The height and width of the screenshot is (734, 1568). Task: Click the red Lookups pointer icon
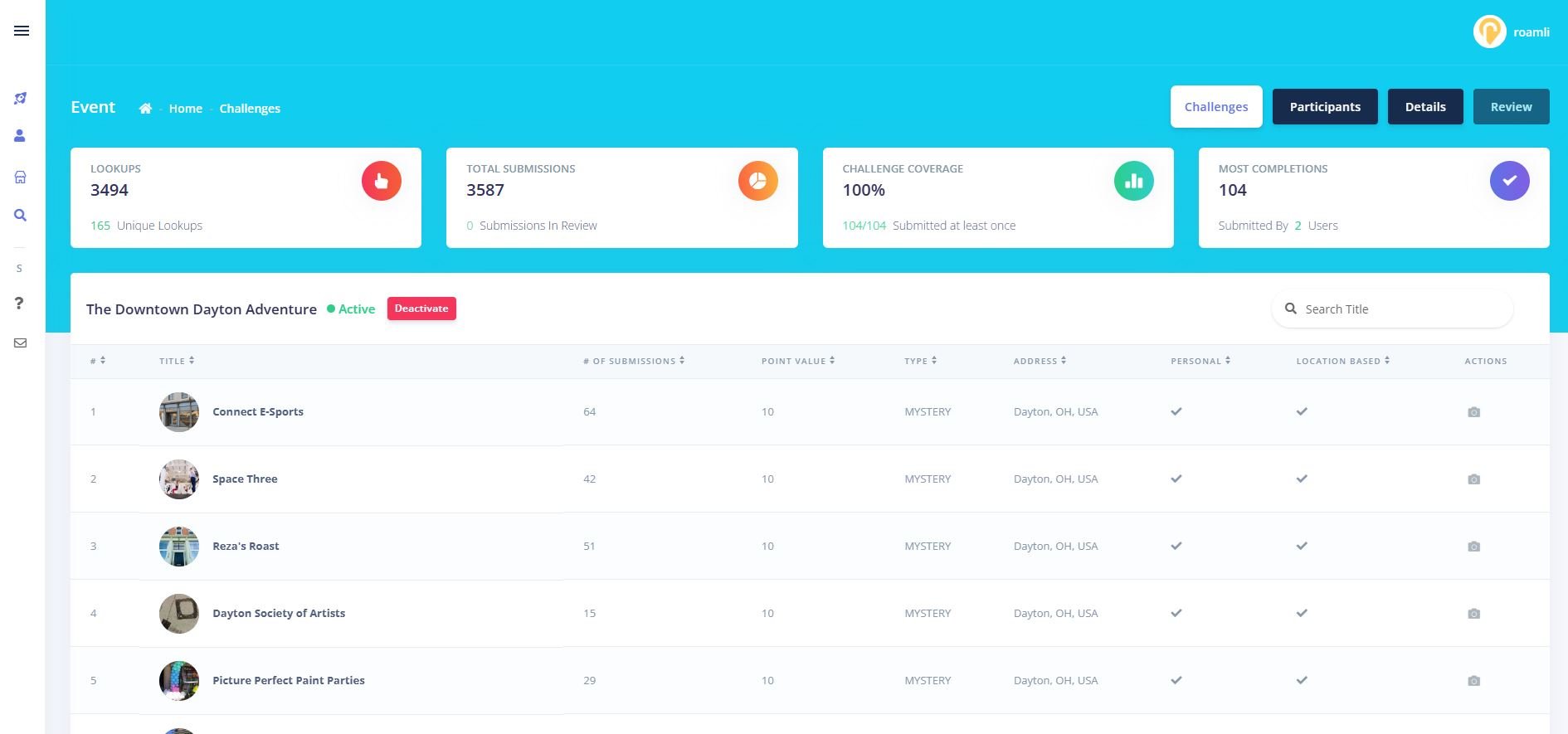click(382, 181)
